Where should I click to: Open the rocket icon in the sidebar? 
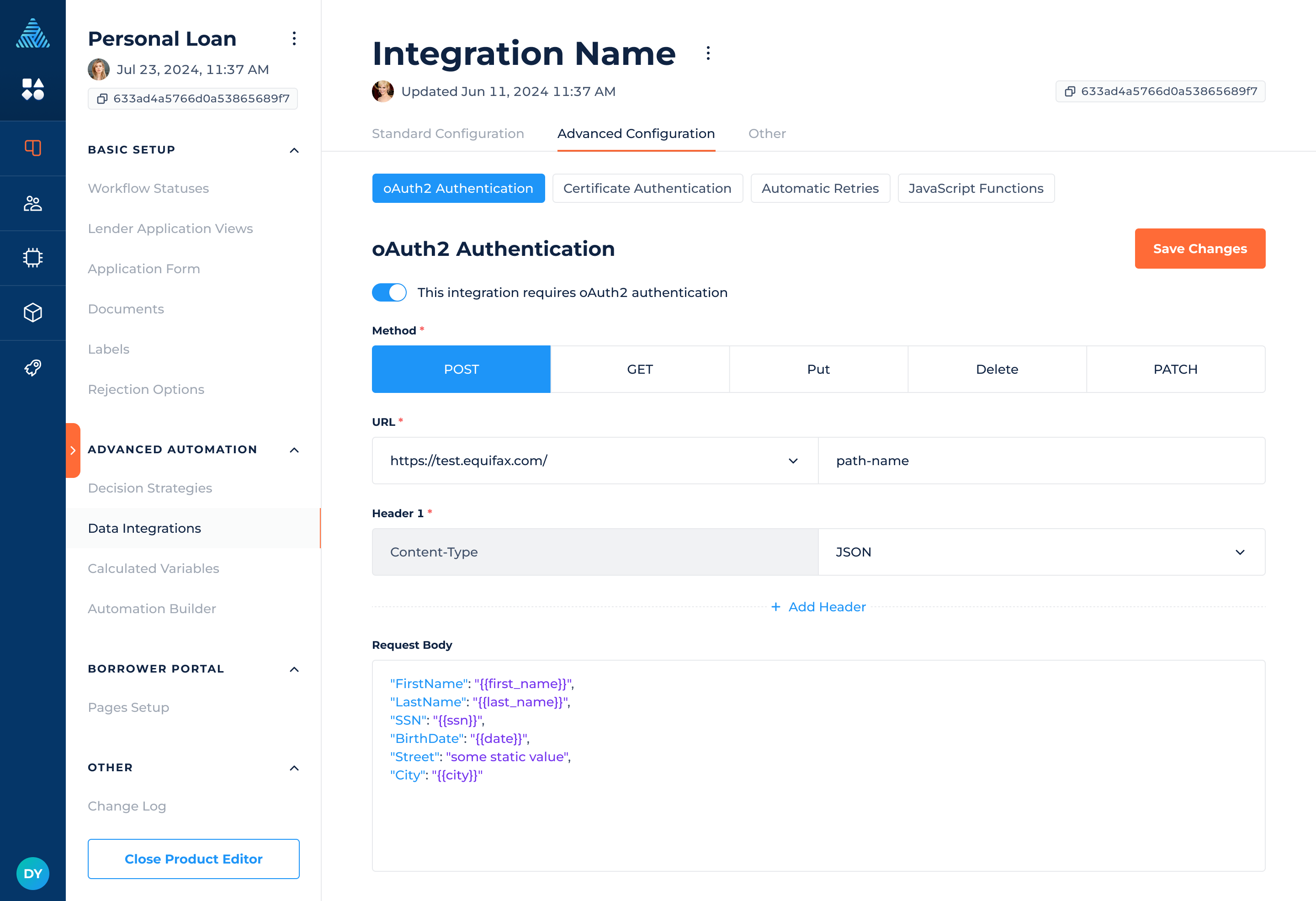click(33, 367)
